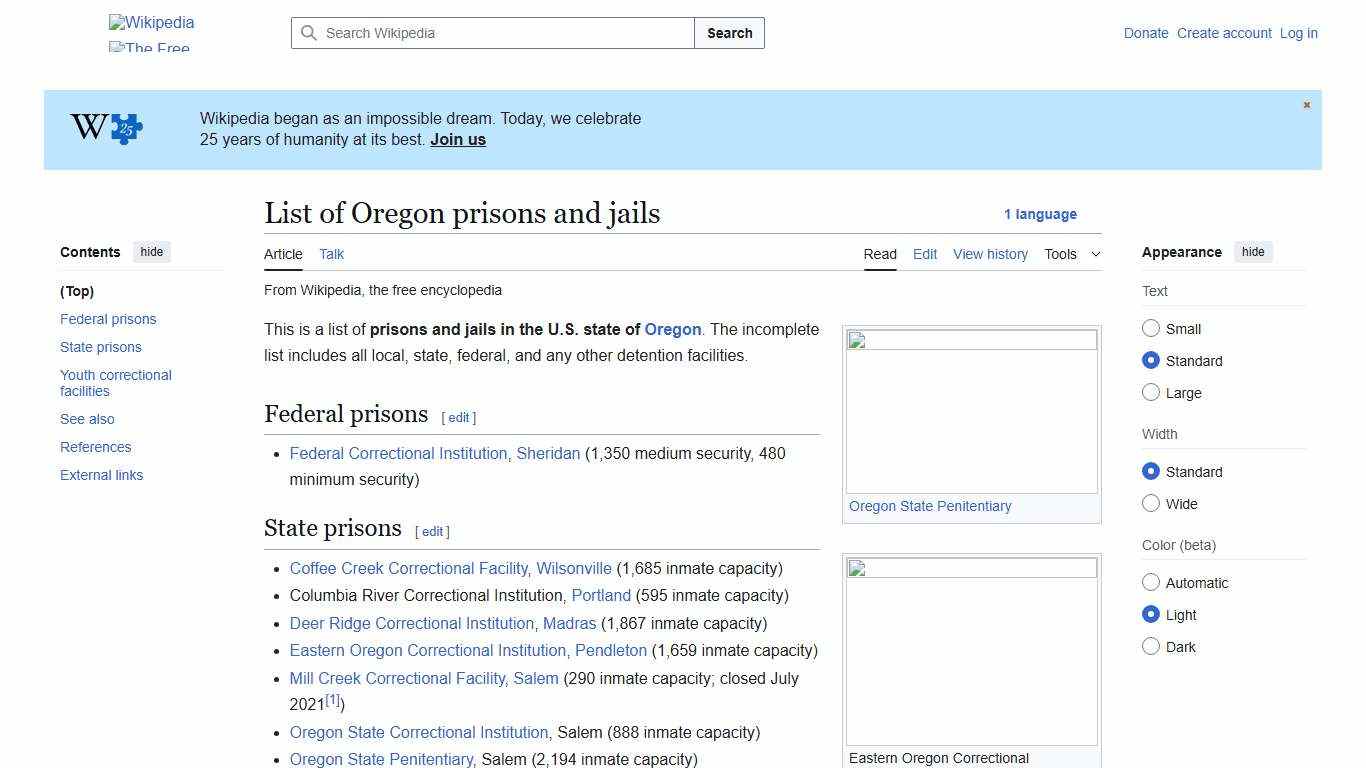Open the View history tab
This screenshot has width=1366, height=768.
[990, 254]
